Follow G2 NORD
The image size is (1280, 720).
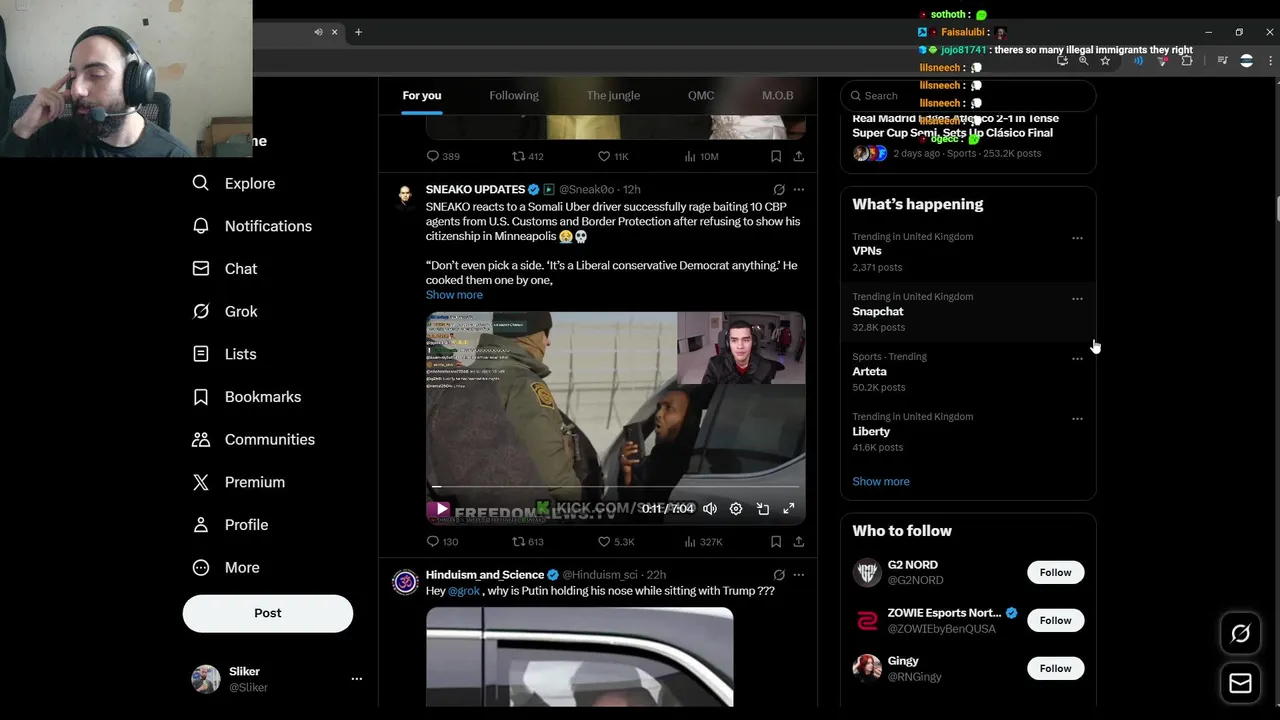1055,573
